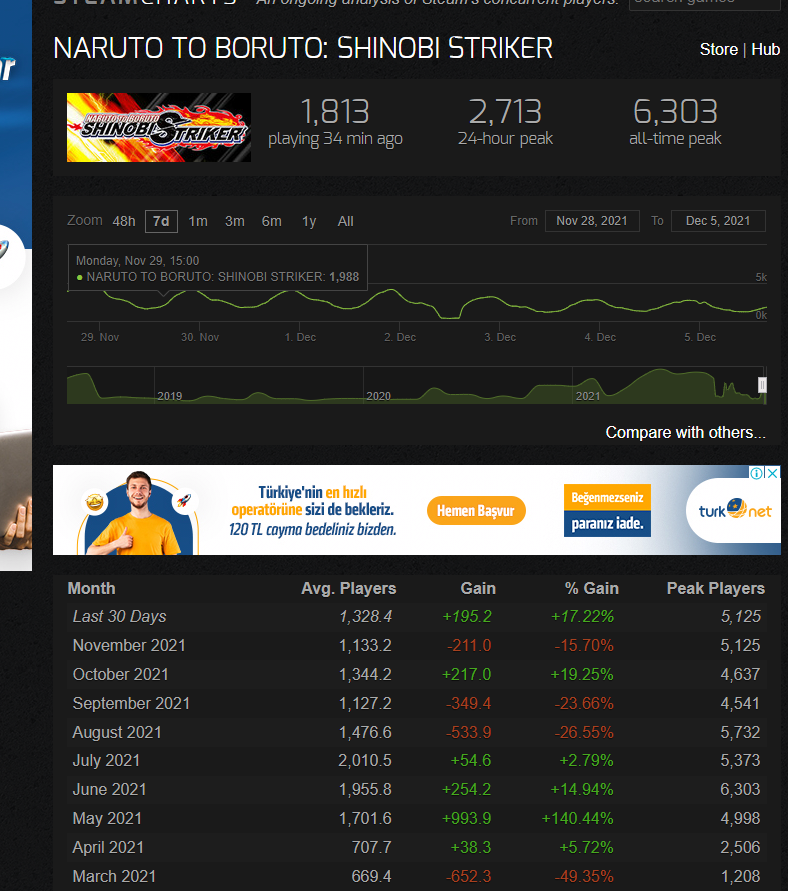Click the April 2021 row label
Image resolution: width=788 pixels, height=891 pixels.
(x=108, y=847)
